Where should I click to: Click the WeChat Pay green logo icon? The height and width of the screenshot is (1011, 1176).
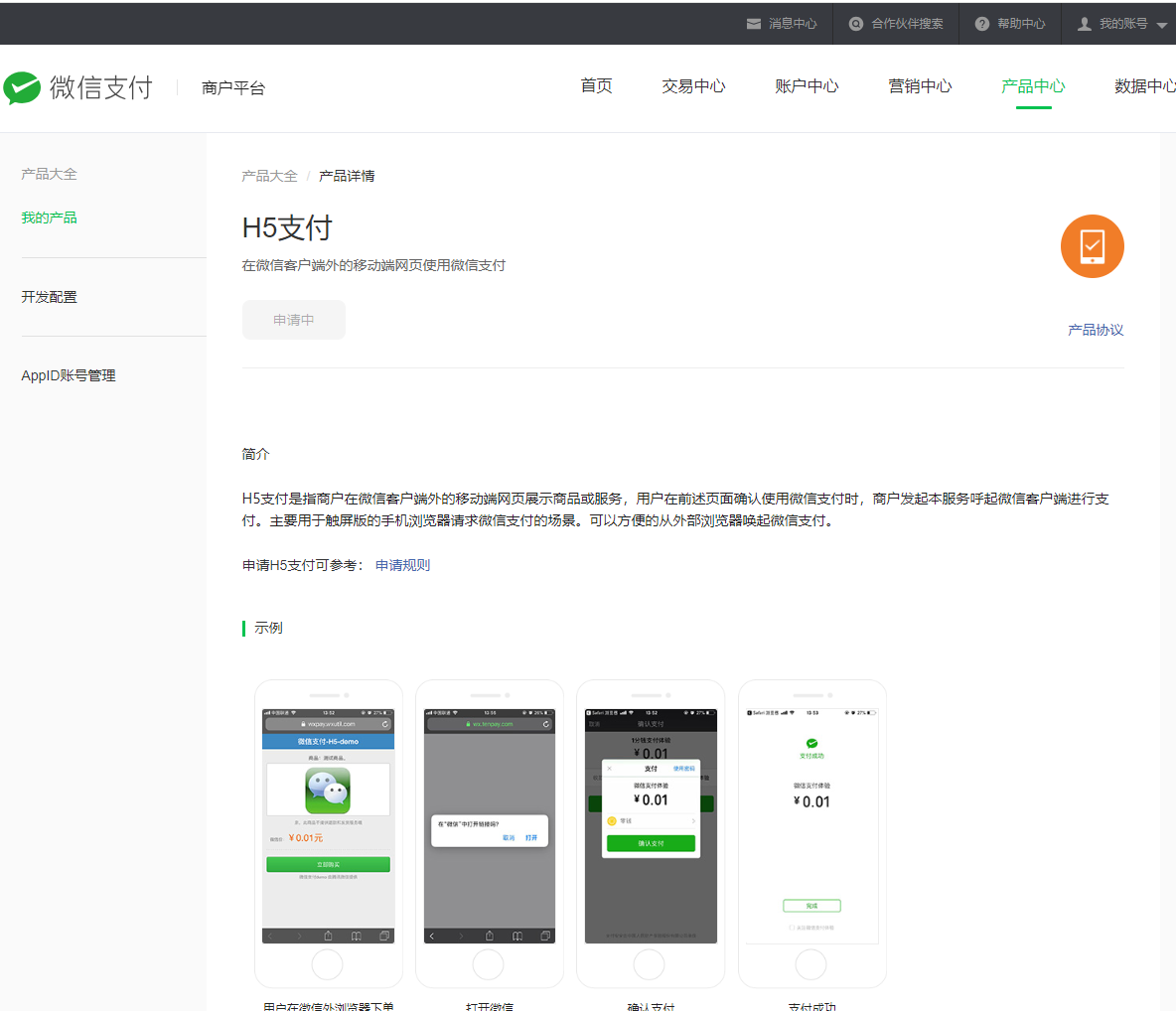tap(22, 87)
